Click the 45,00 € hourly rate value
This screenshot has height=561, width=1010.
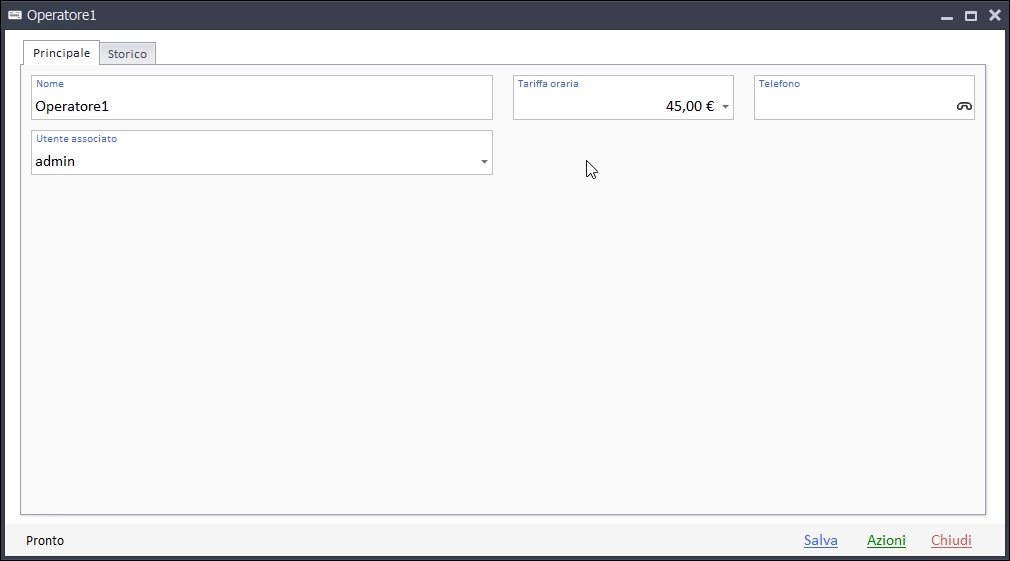(689, 106)
